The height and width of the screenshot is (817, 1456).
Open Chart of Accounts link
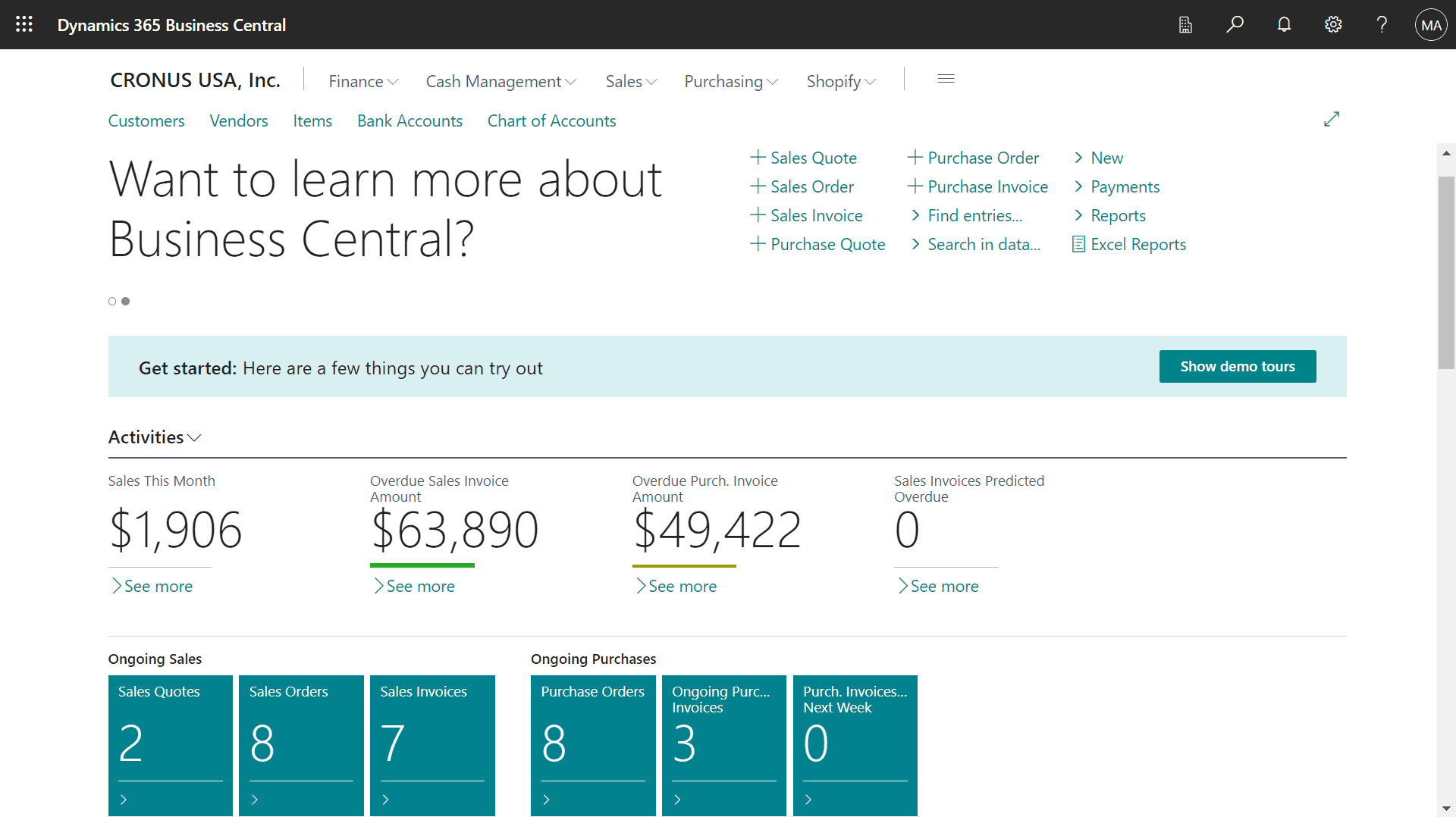pyautogui.click(x=551, y=121)
